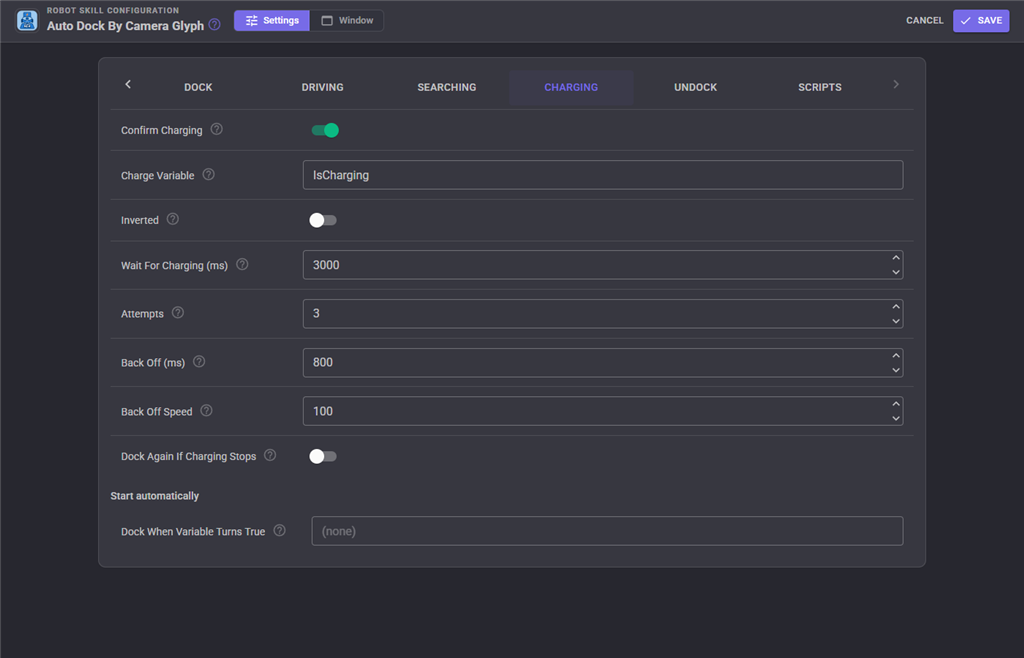This screenshot has height=658, width=1024.
Task: Show help for Dock When Variable Turns True
Action: pos(280,531)
